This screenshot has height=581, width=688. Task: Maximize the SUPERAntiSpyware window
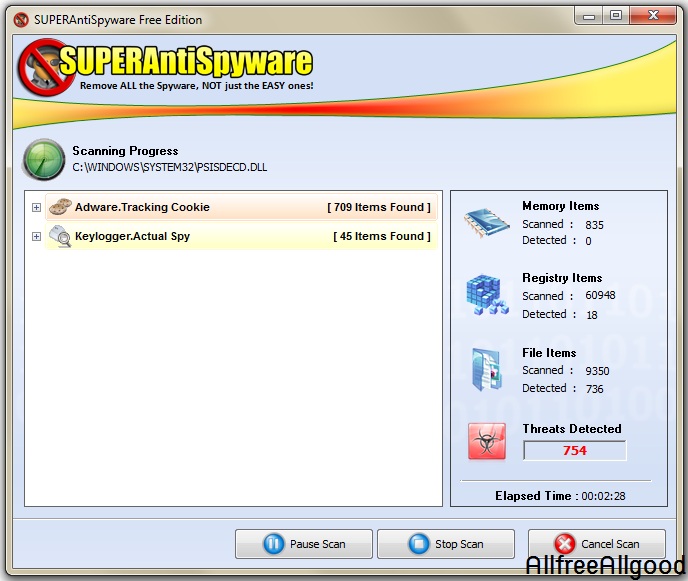[616, 16]
